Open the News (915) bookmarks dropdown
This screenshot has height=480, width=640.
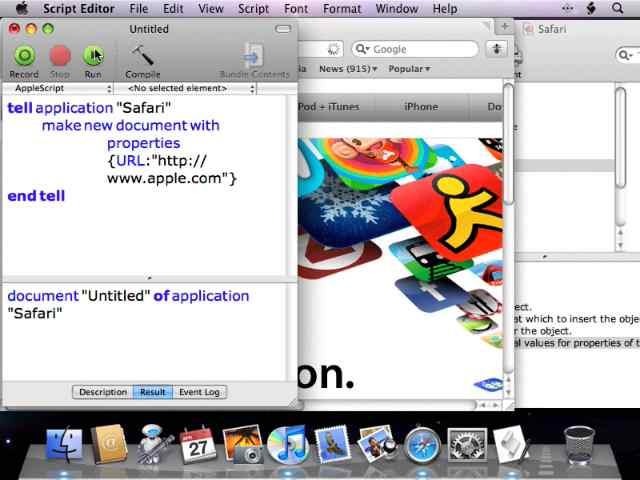(348, 69)
